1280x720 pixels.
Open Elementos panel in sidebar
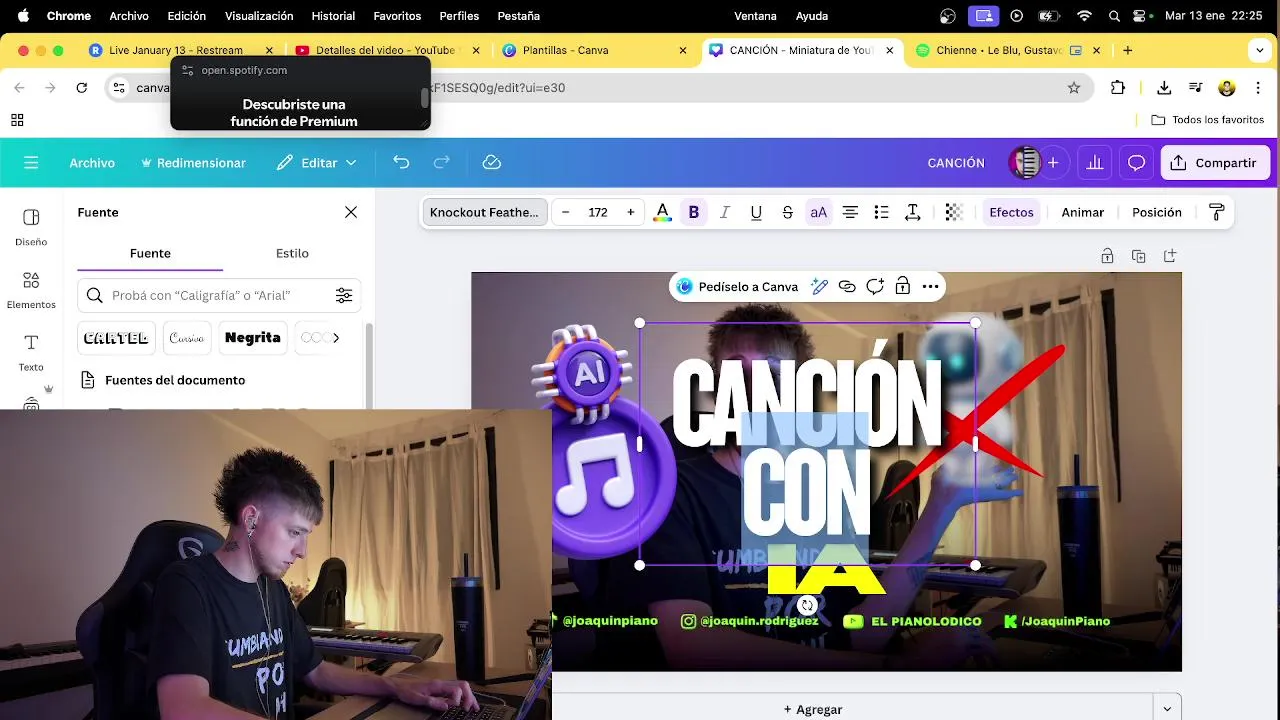click(x=31, y=290)
